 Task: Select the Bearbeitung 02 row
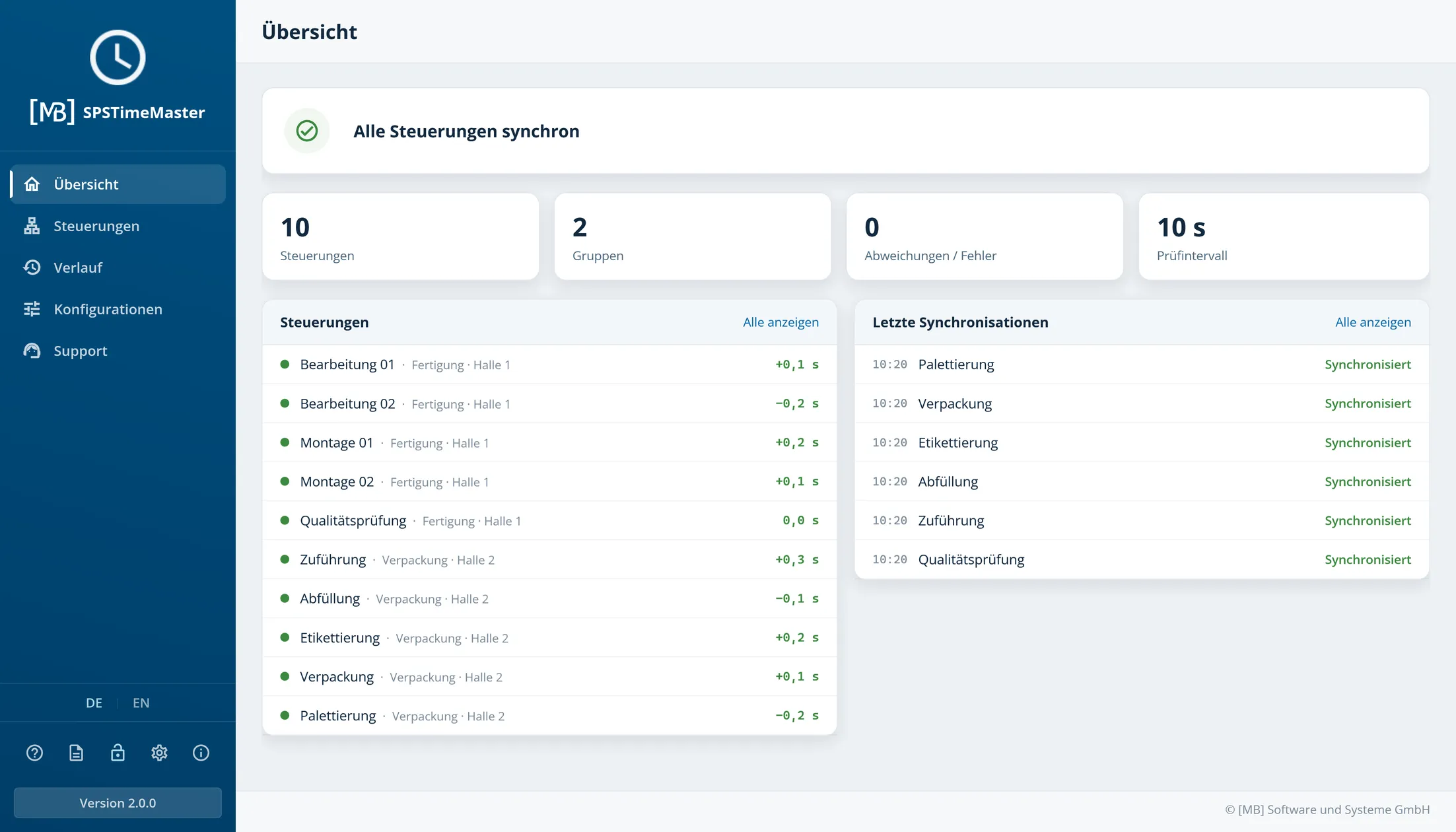coord(549,403)
